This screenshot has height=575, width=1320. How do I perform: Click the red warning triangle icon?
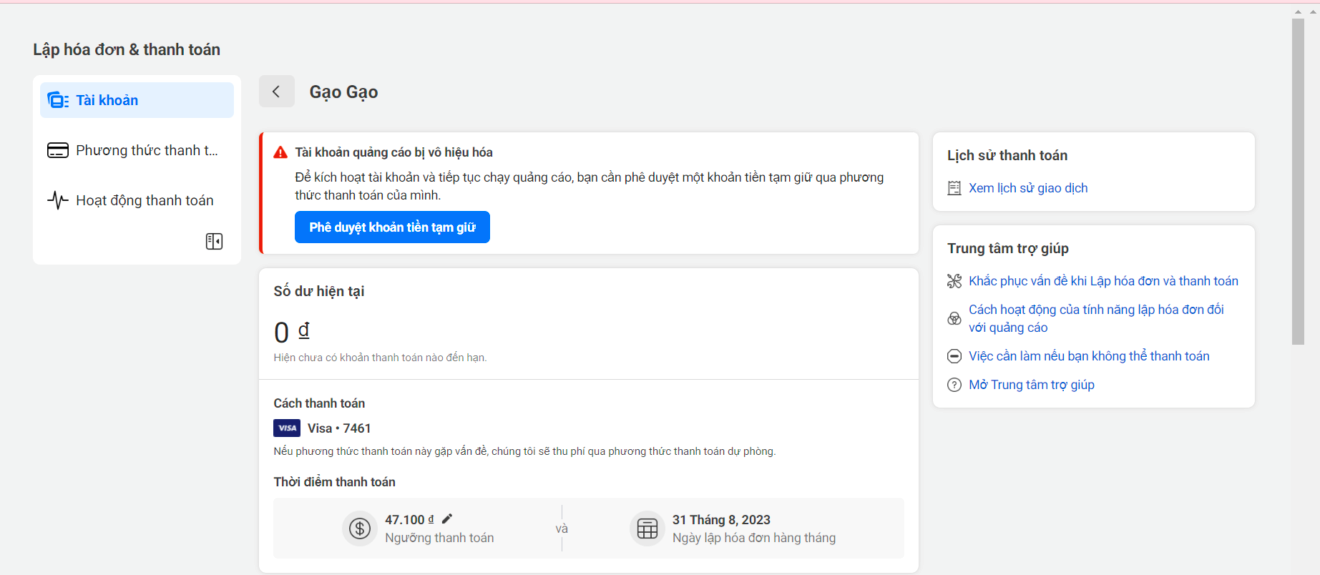tap(281, 152)
